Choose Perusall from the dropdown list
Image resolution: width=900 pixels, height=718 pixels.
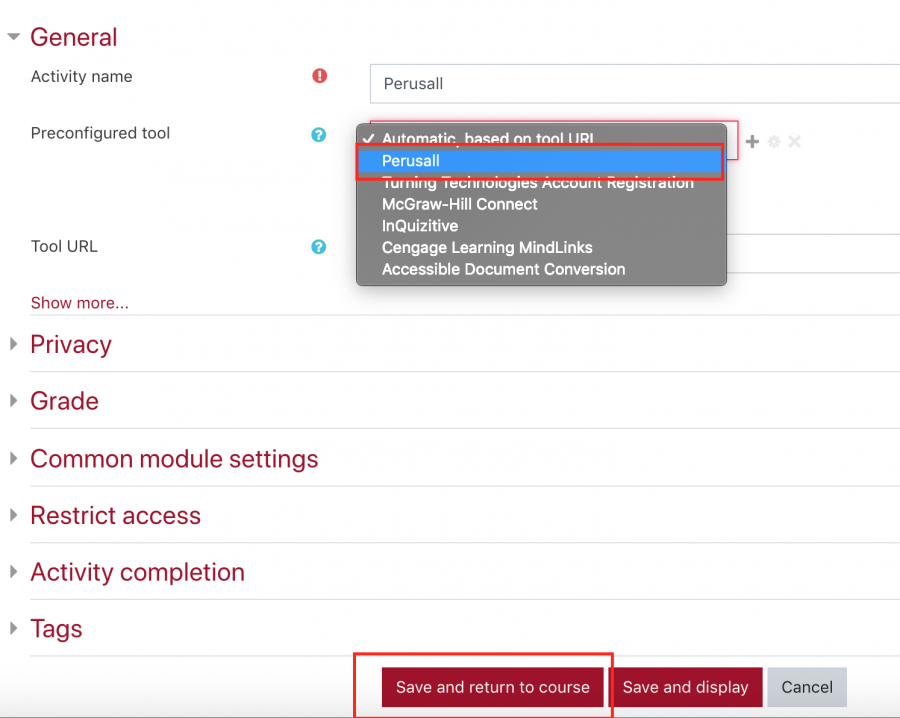click(x=541, y=161)
